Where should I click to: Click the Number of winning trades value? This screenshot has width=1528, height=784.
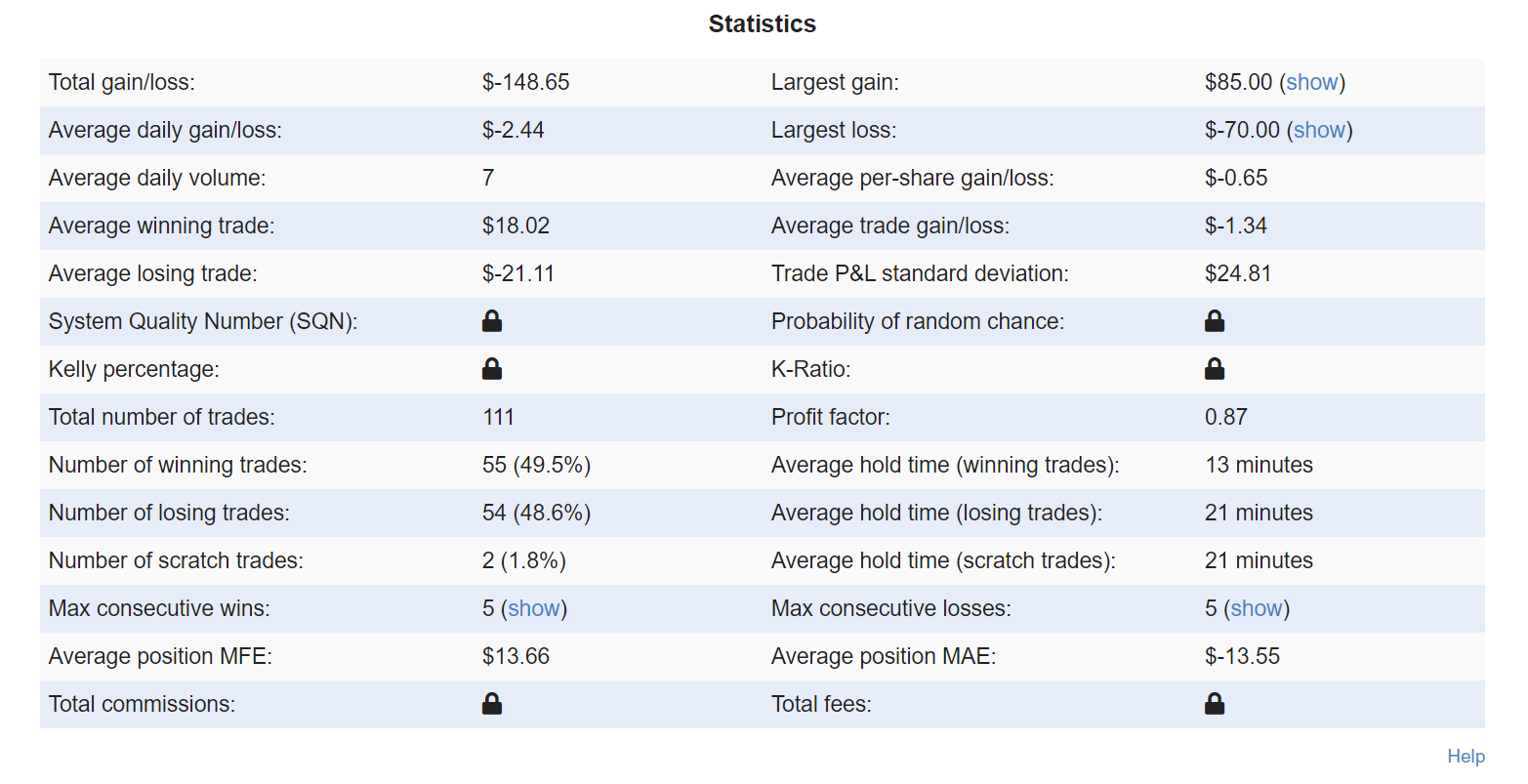[537, 465]
